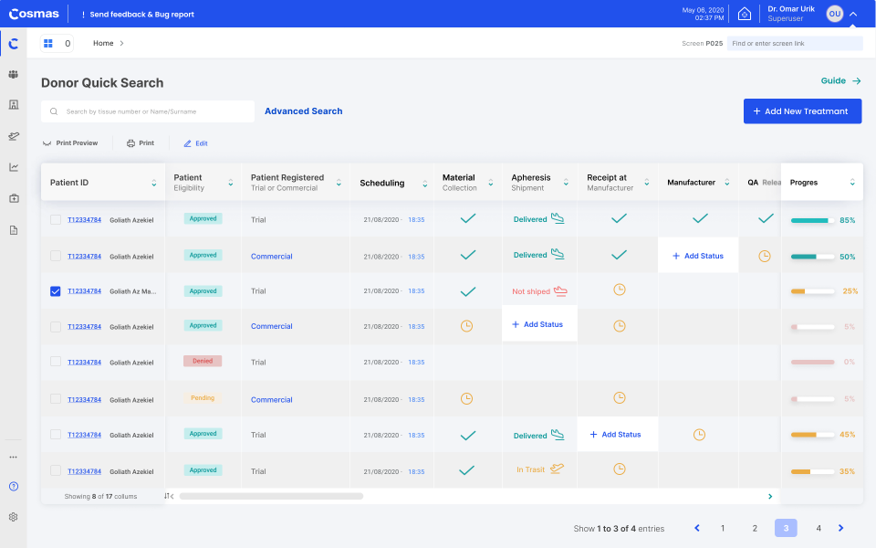Open the document icon in left sidebar

tap(13, 230)
